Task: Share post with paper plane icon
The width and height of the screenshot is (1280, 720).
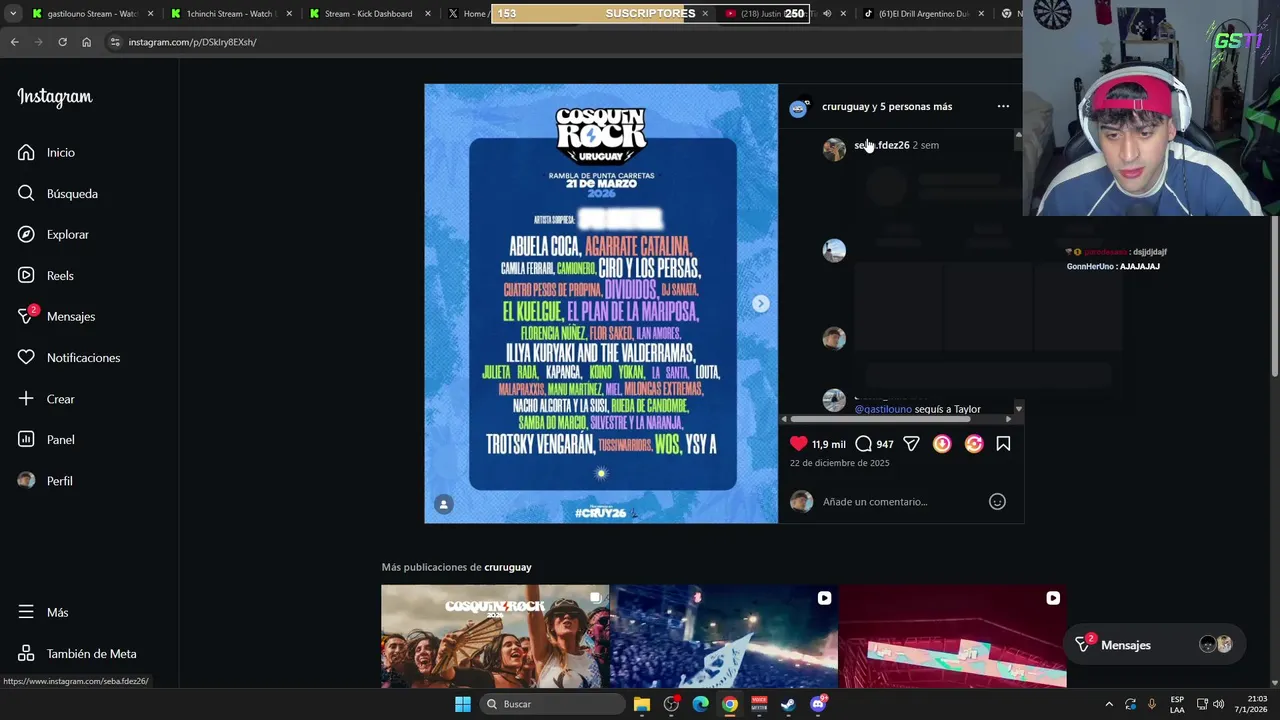Action: pos(911,443)
